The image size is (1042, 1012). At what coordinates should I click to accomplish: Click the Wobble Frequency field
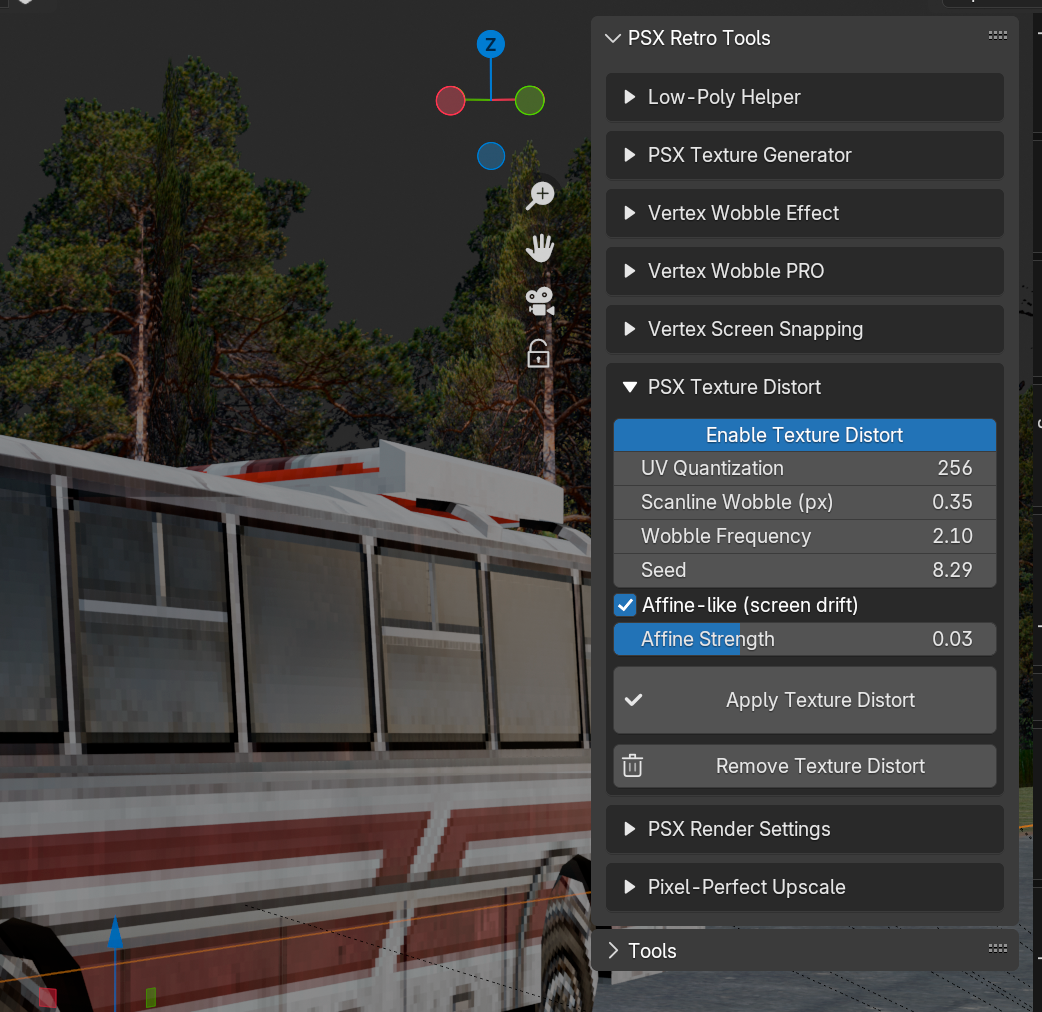click(804, 536)
